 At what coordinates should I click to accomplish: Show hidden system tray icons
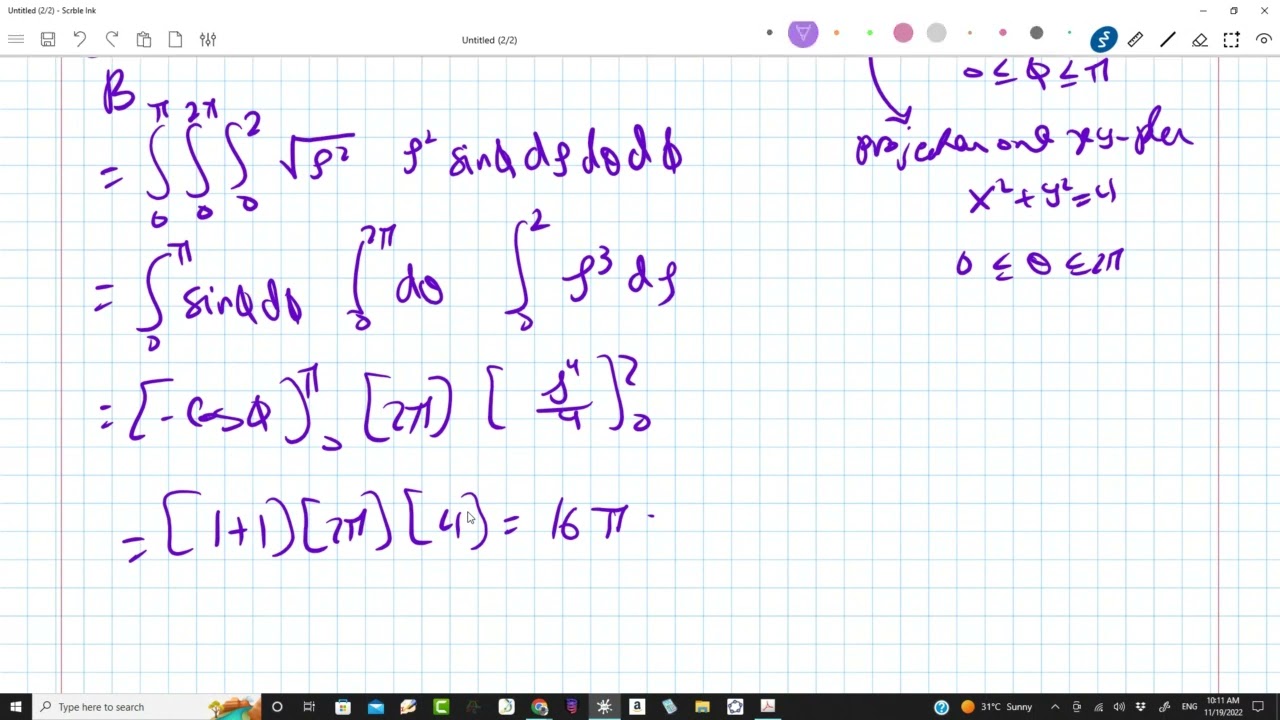point(1054,707)
